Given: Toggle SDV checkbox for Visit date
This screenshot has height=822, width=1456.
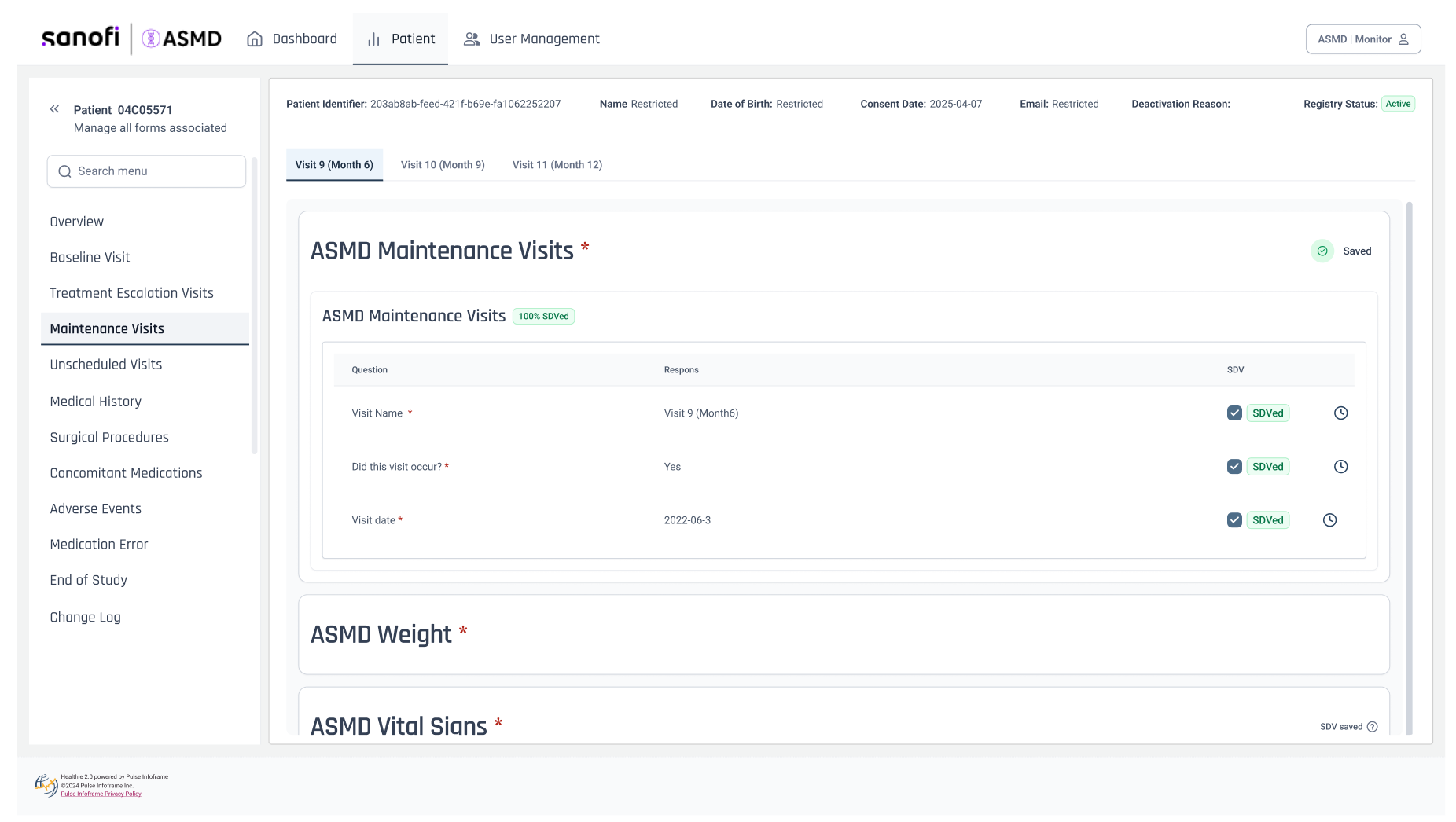Looking at the screenshot, I should [1234, 520].
